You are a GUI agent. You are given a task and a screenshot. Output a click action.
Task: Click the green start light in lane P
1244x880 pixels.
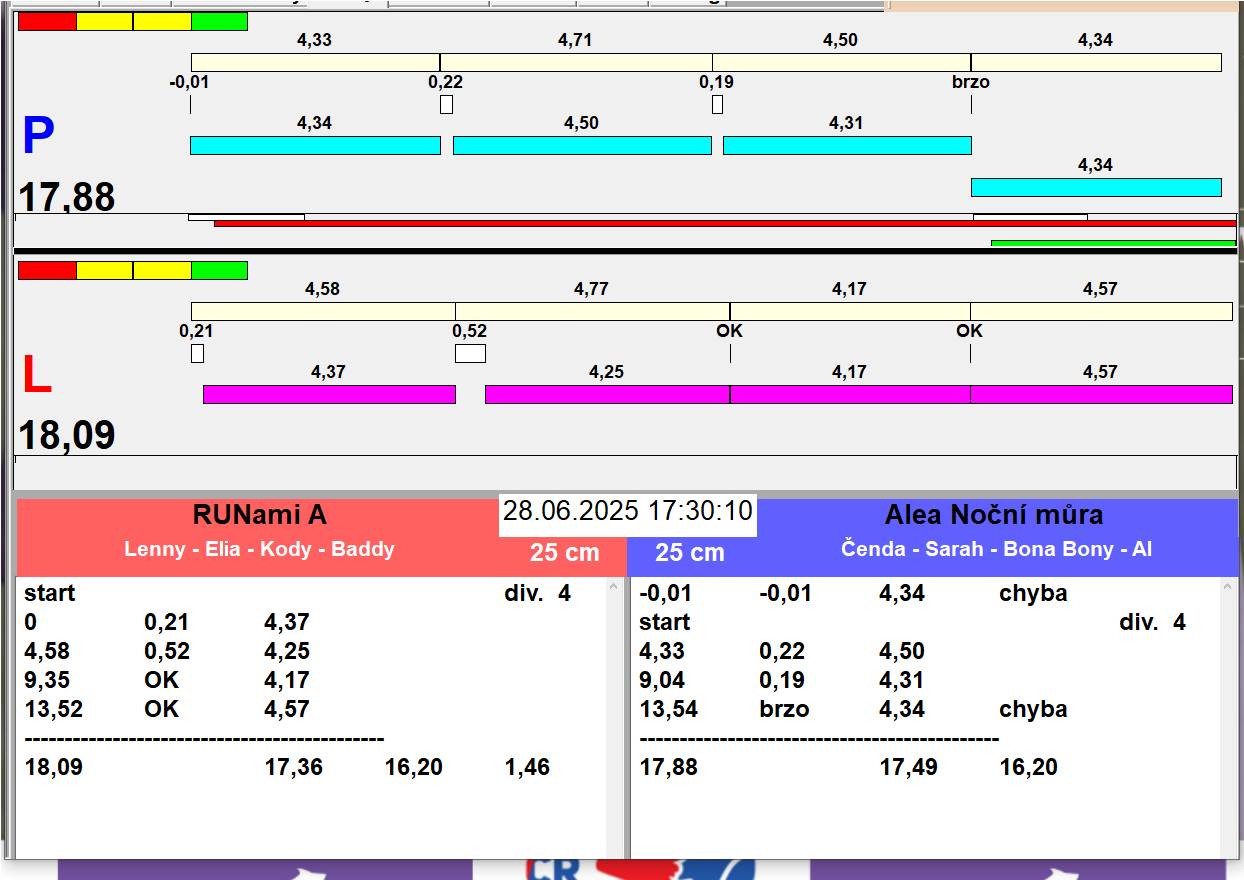[219, 21]
